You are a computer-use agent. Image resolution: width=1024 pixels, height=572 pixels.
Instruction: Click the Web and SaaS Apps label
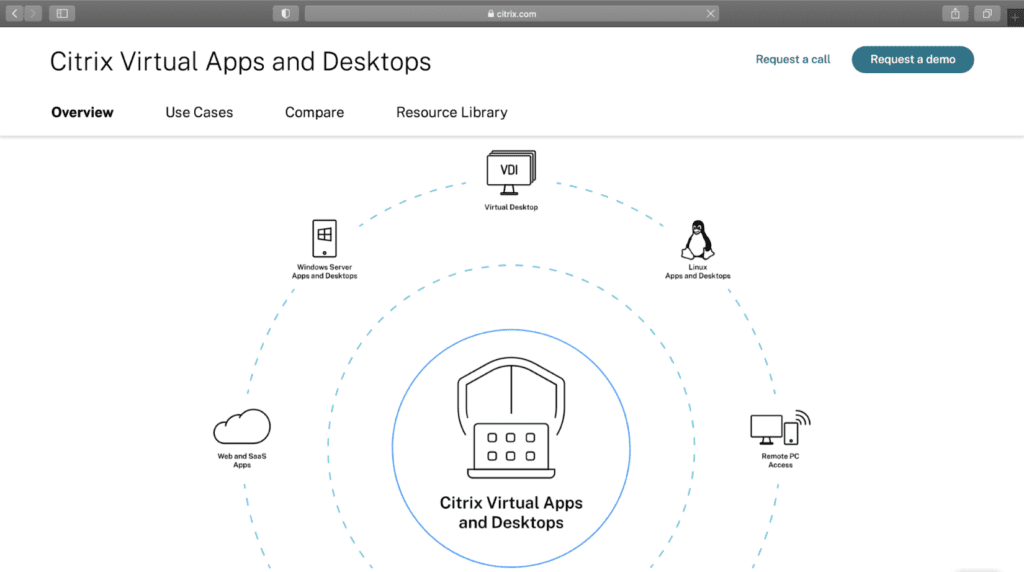coord(242,460)
